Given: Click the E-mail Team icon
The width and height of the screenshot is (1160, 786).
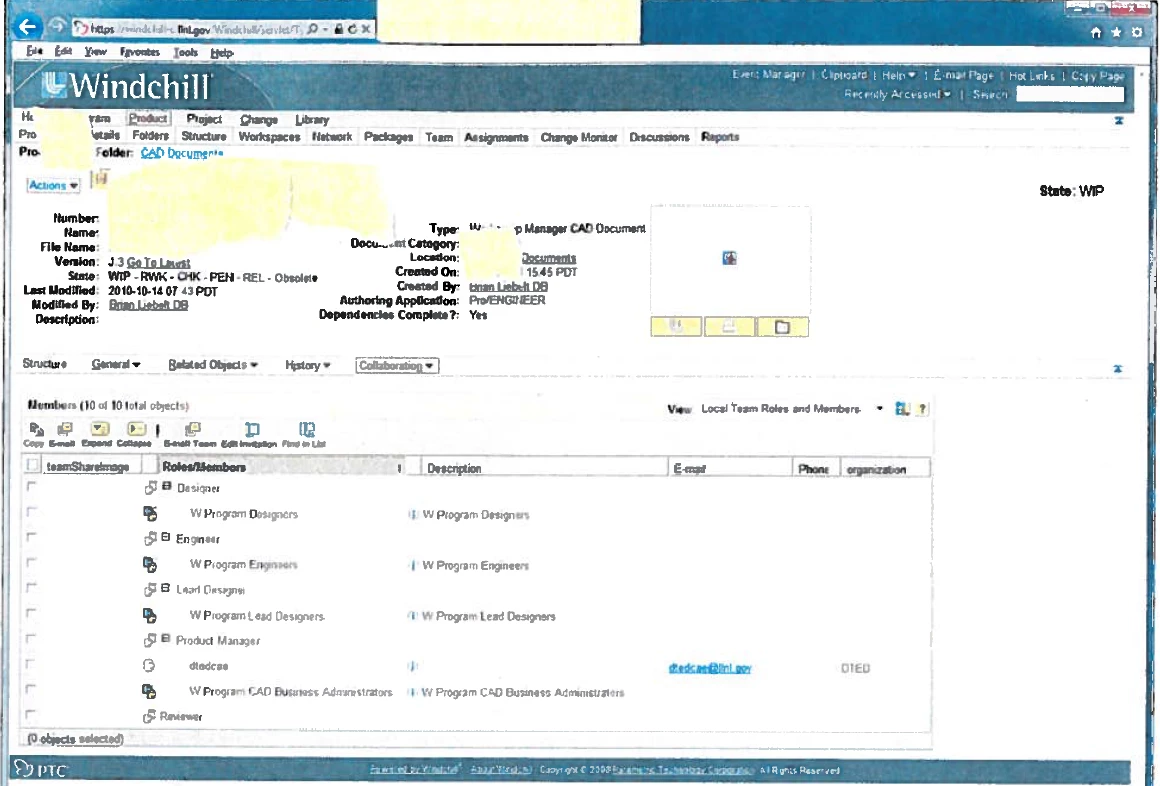Looking at the screenshot, I should click(192, 429).
